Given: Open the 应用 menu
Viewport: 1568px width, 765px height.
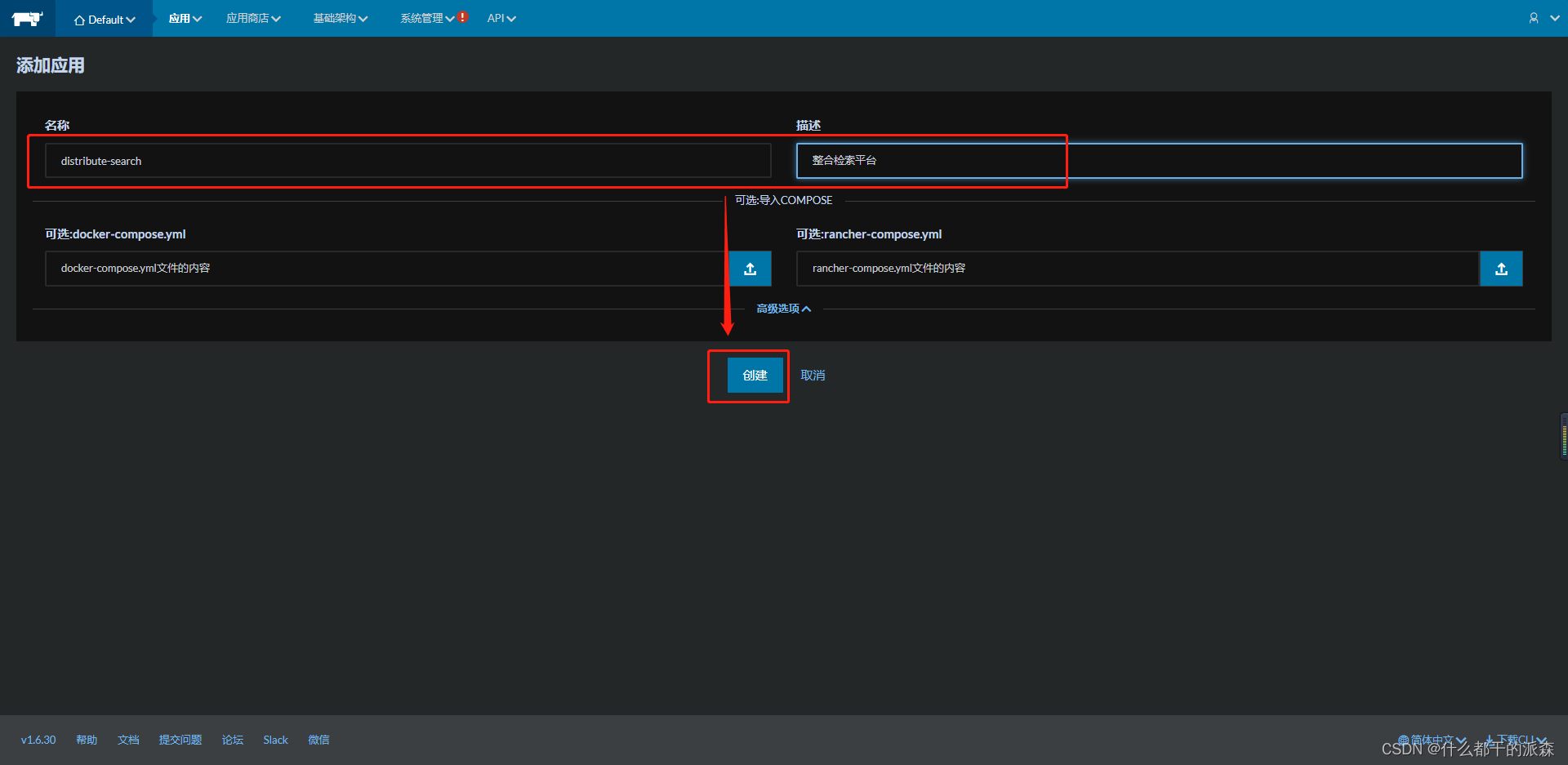Looking at the screenshot, I should 185,18.
